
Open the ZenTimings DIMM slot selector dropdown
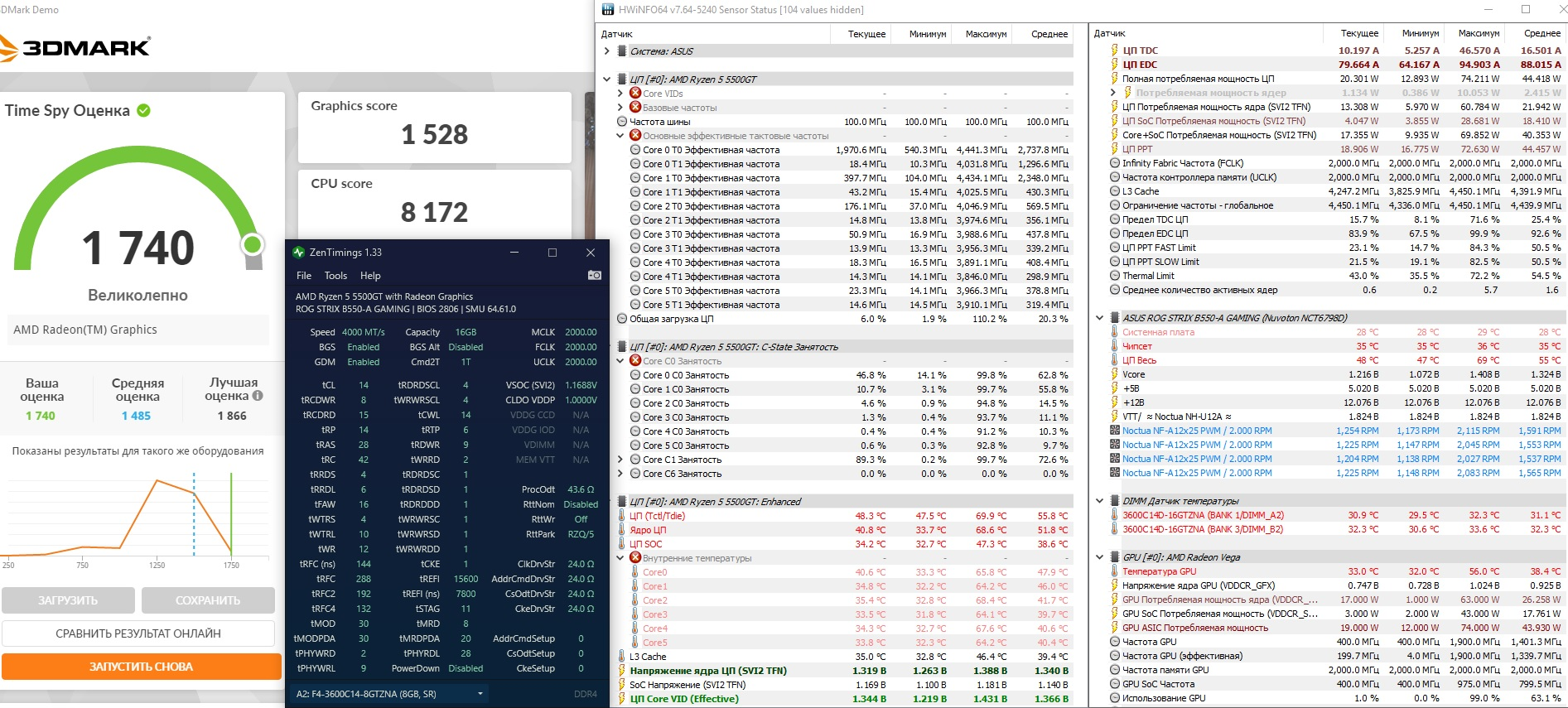389,694
